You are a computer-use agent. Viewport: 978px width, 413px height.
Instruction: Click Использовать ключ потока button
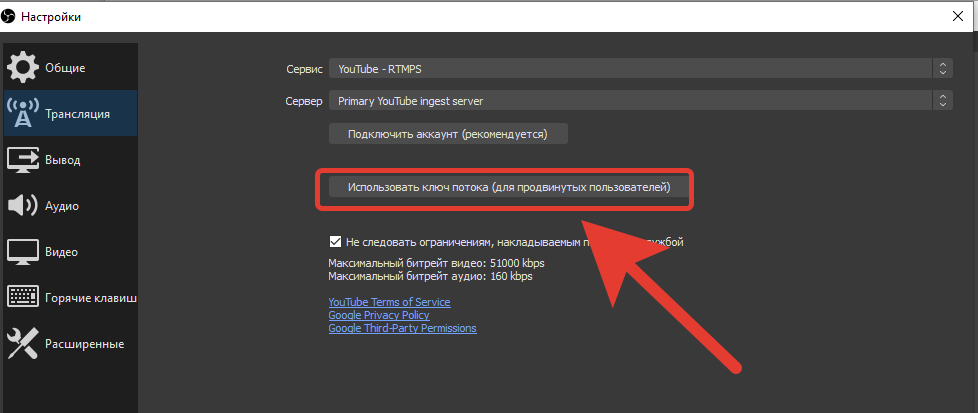508,187
